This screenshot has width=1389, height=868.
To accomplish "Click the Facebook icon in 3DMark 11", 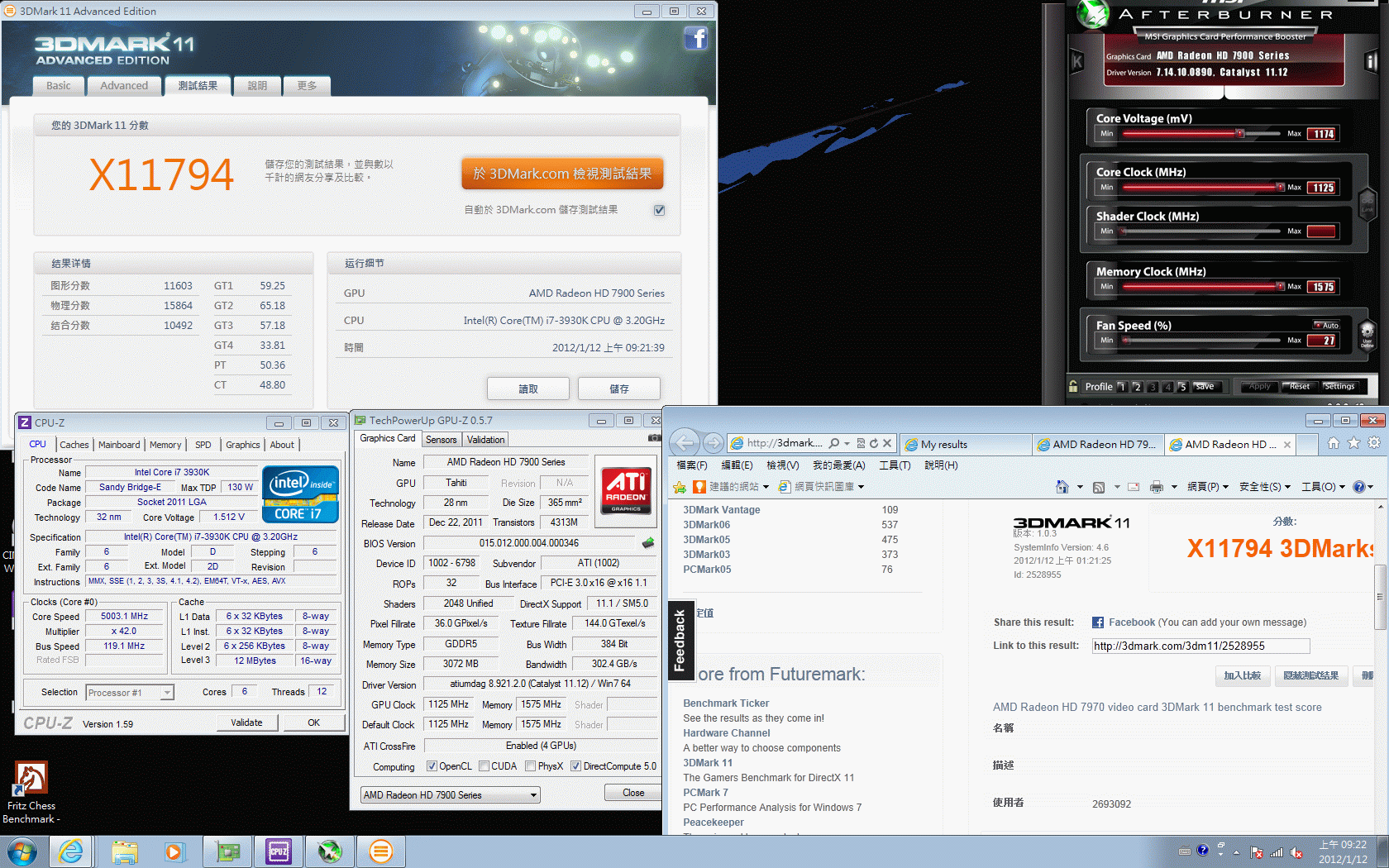I will [x=695, y=38].
